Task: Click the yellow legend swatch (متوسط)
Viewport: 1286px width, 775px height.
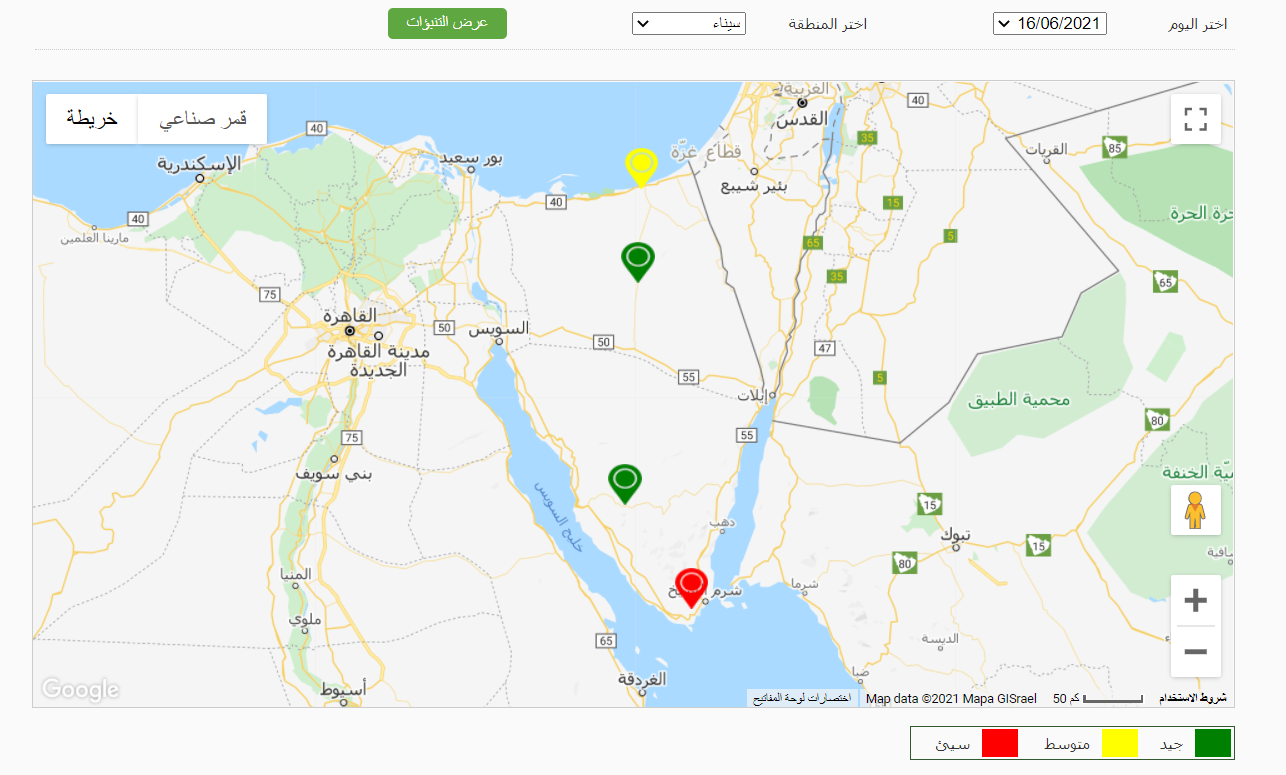Action: coord(1119,743)
